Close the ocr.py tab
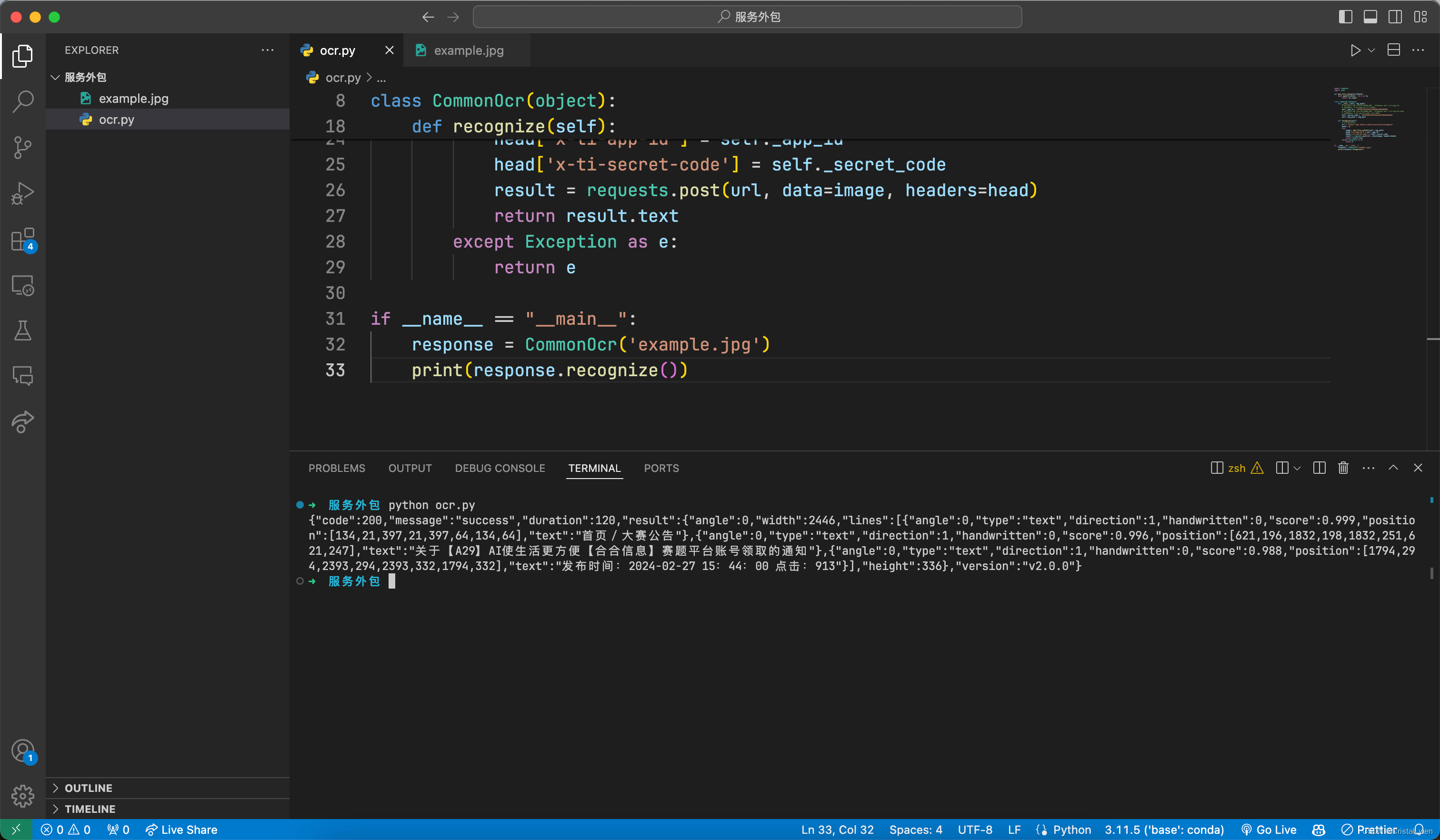The image size is (1440, 840). click(x=389, y=50)
